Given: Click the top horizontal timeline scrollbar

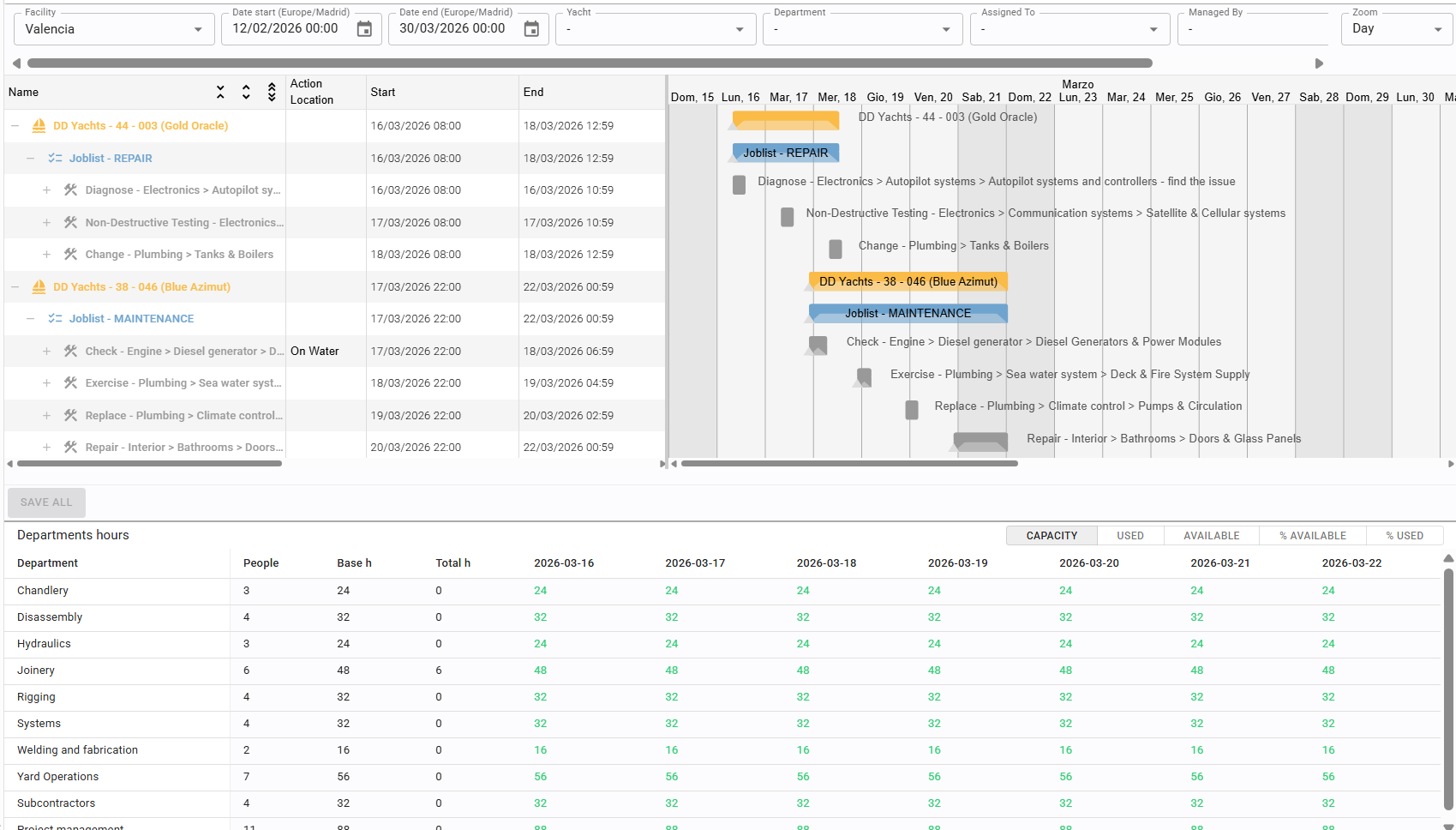Looking at the screenshot, I should click(x=590, y=63).
